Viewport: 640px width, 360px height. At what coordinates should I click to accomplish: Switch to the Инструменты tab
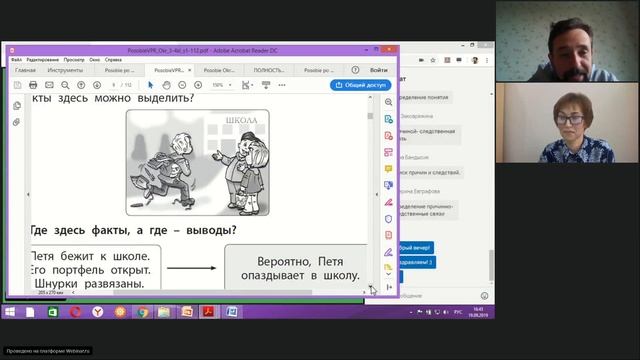[x=65, y=70]
